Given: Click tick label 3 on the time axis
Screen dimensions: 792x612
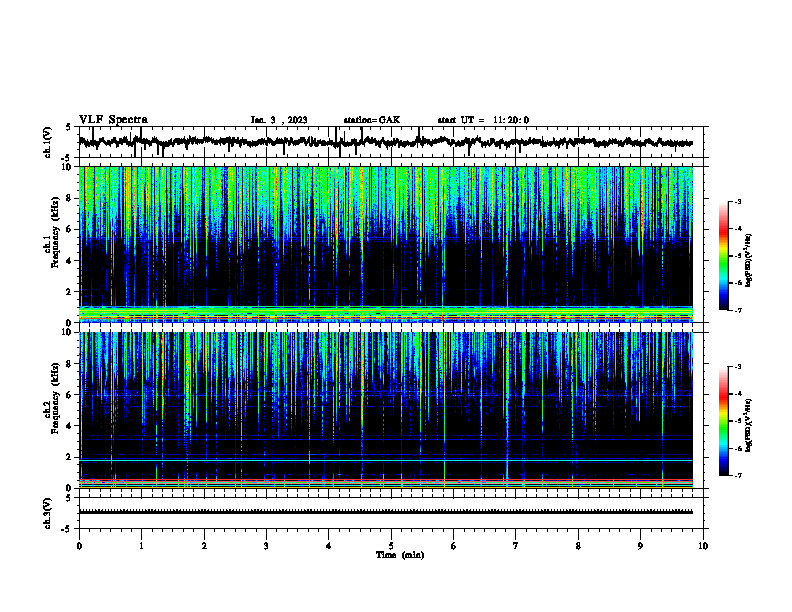Looking at the screenshot, I should [x=266, y=546].
